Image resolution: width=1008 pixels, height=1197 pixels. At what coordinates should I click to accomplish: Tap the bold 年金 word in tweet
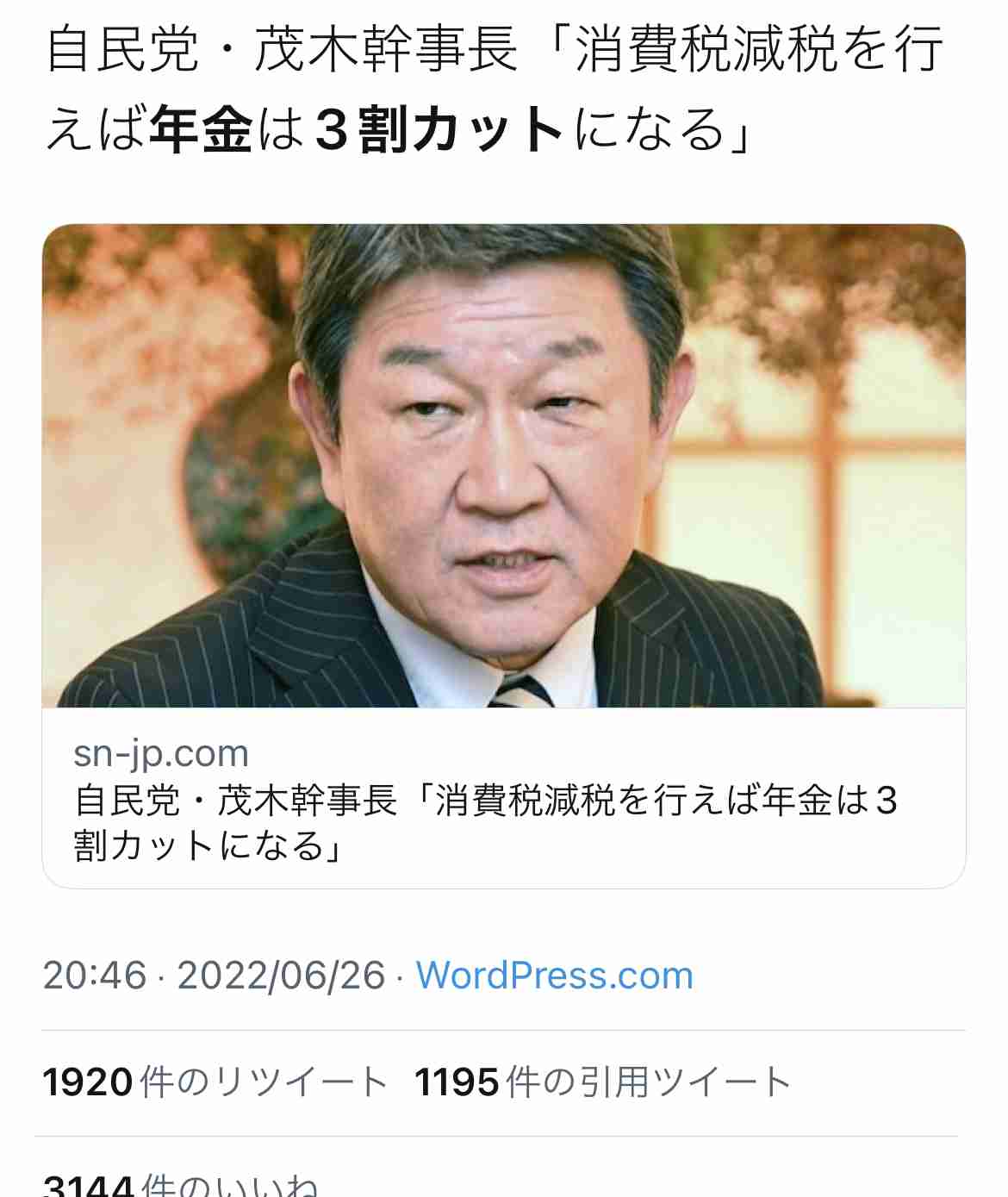point(201,129)
